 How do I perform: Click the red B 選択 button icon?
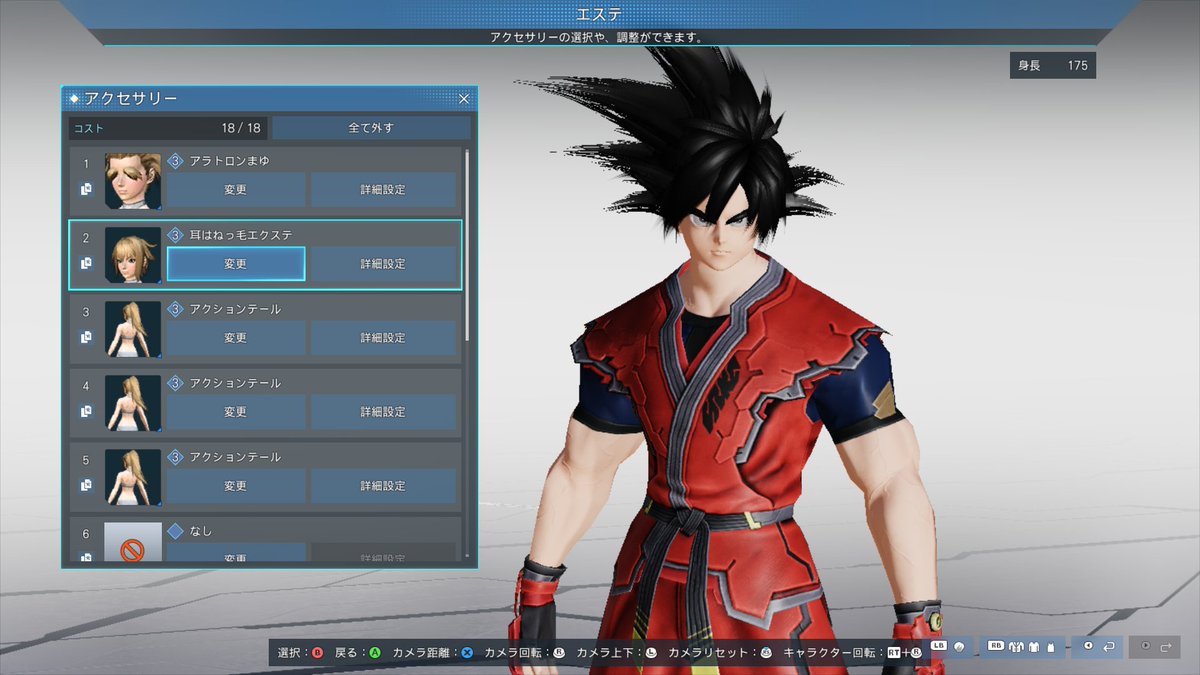click(x=318, y=653)
